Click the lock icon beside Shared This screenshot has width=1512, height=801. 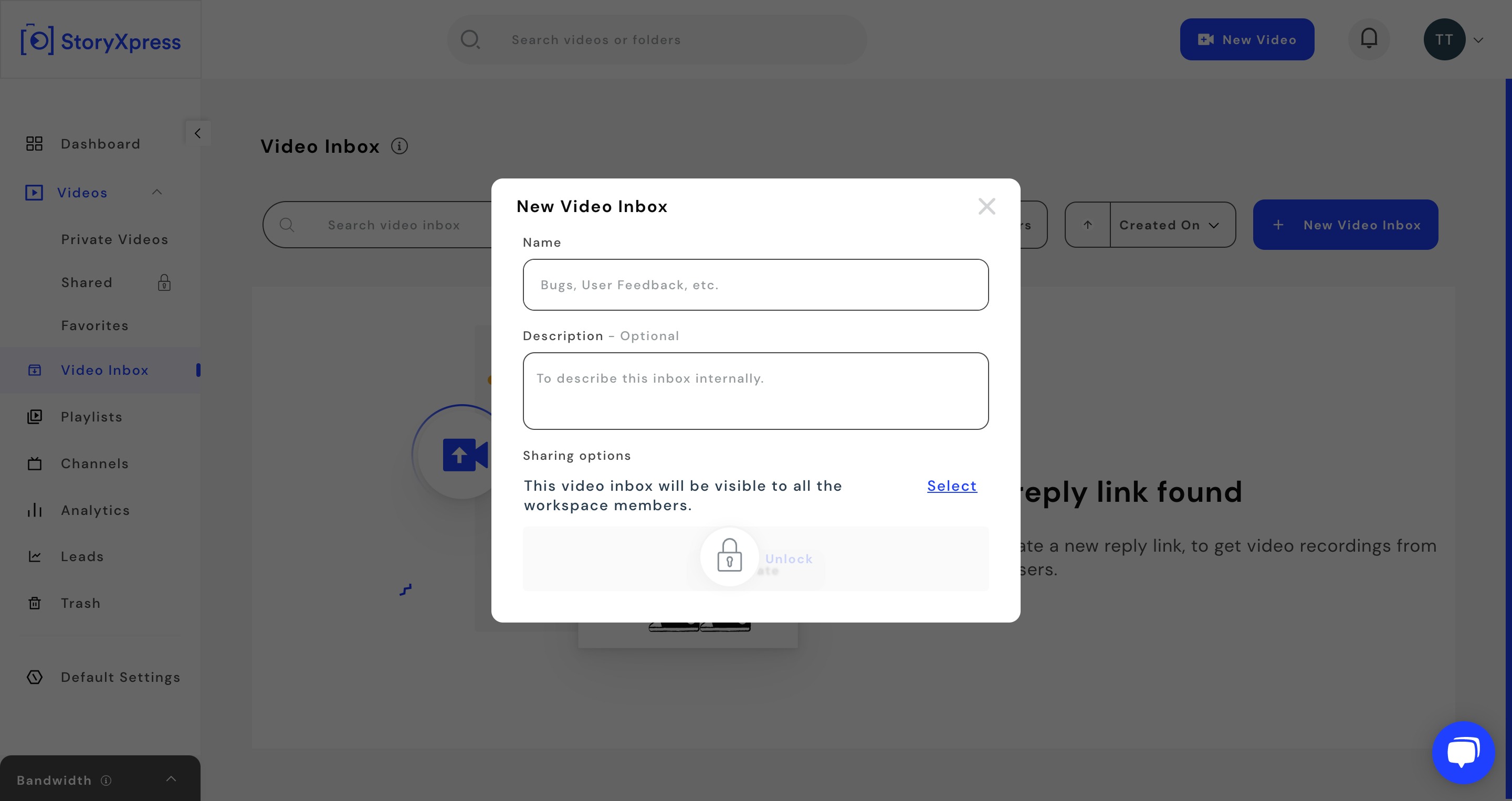coord(164,283)
